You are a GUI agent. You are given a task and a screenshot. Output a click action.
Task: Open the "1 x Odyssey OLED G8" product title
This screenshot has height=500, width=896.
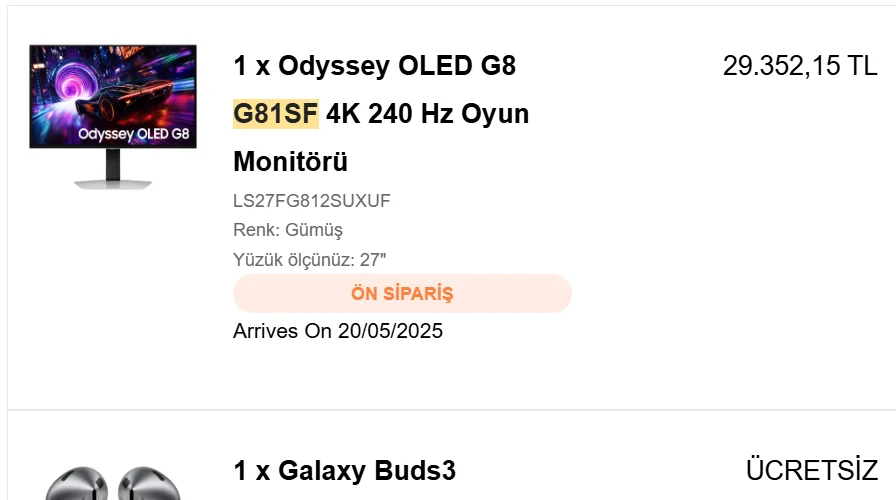pyautogui.click(x=374, y=67)
